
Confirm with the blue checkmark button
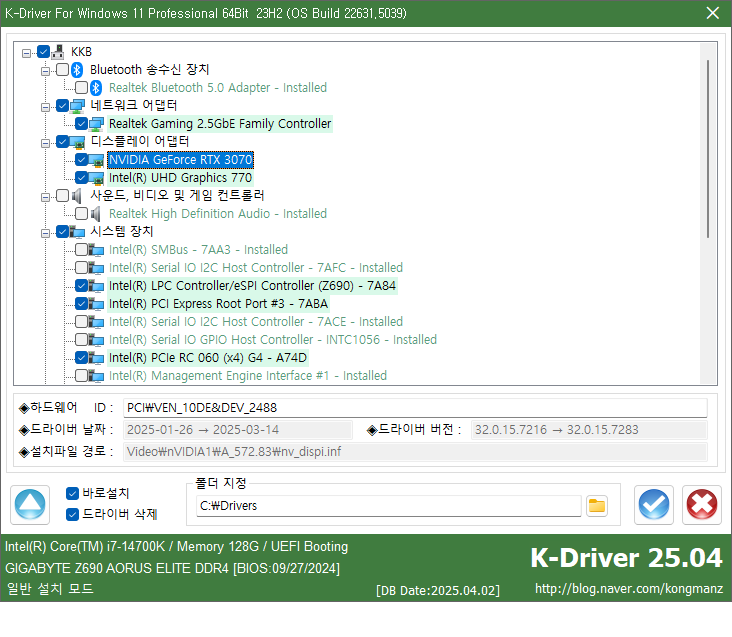(x=654, y=504)
